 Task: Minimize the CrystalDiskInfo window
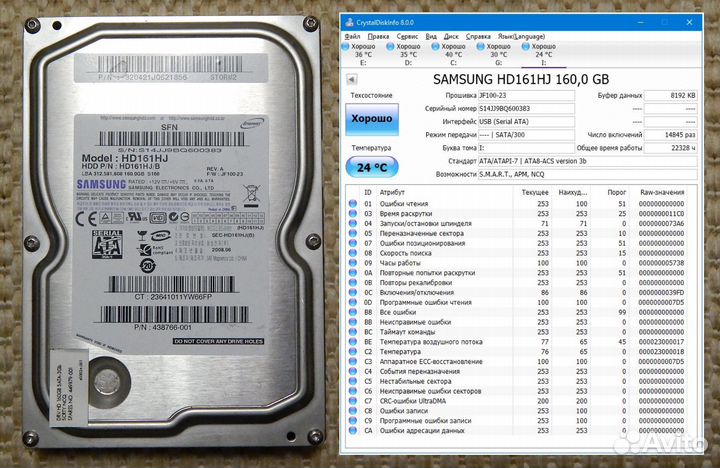641,22
